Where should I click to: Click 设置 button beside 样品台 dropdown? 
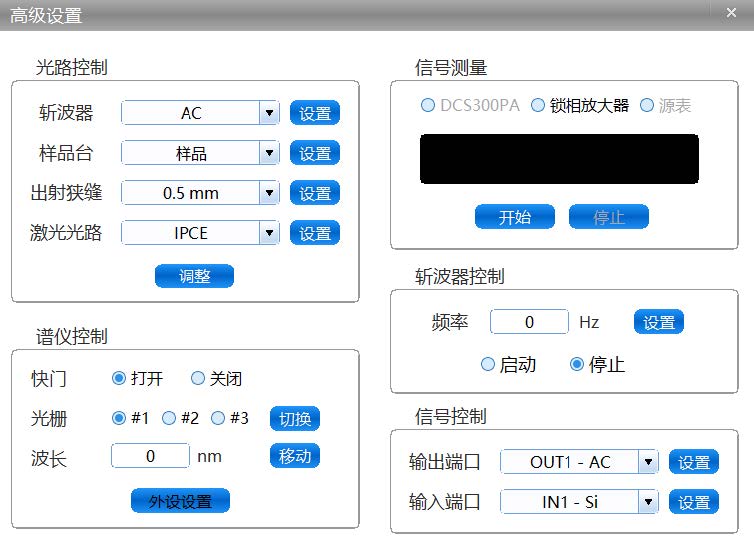(x=315, y=154)
